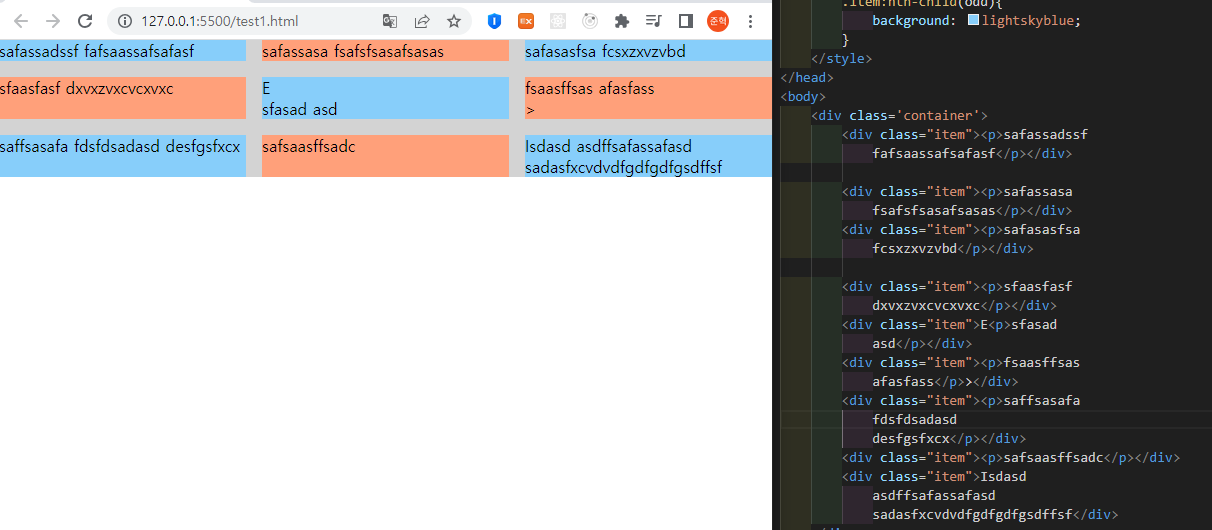Image resolution: width=1212 pixels, height=530 pixels.
Task: Go back in the browser
Action: 20,21
